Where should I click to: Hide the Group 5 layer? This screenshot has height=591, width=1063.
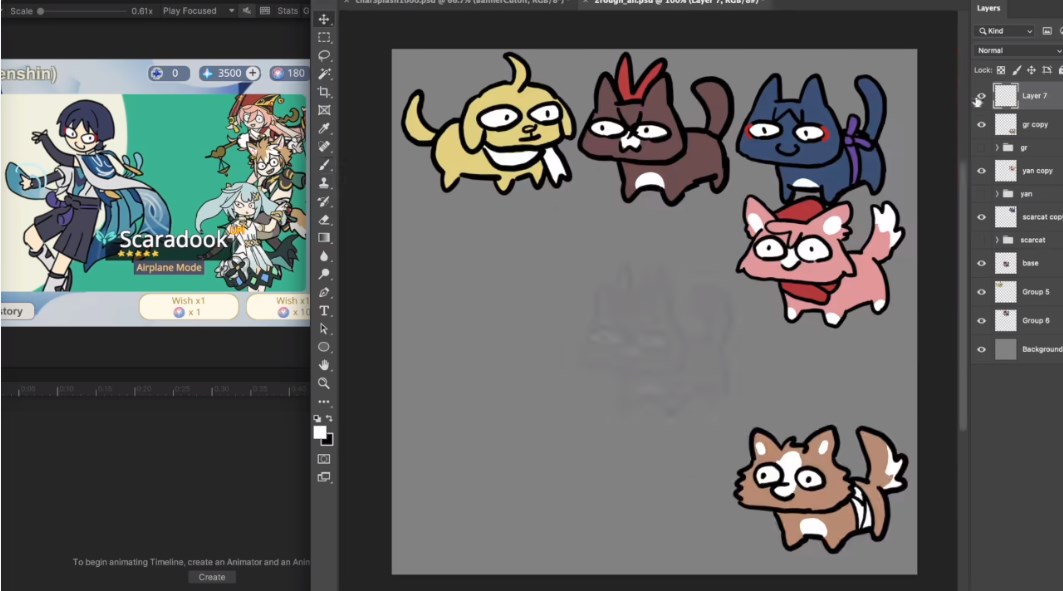pyautogui.click(x=981, y=292)
